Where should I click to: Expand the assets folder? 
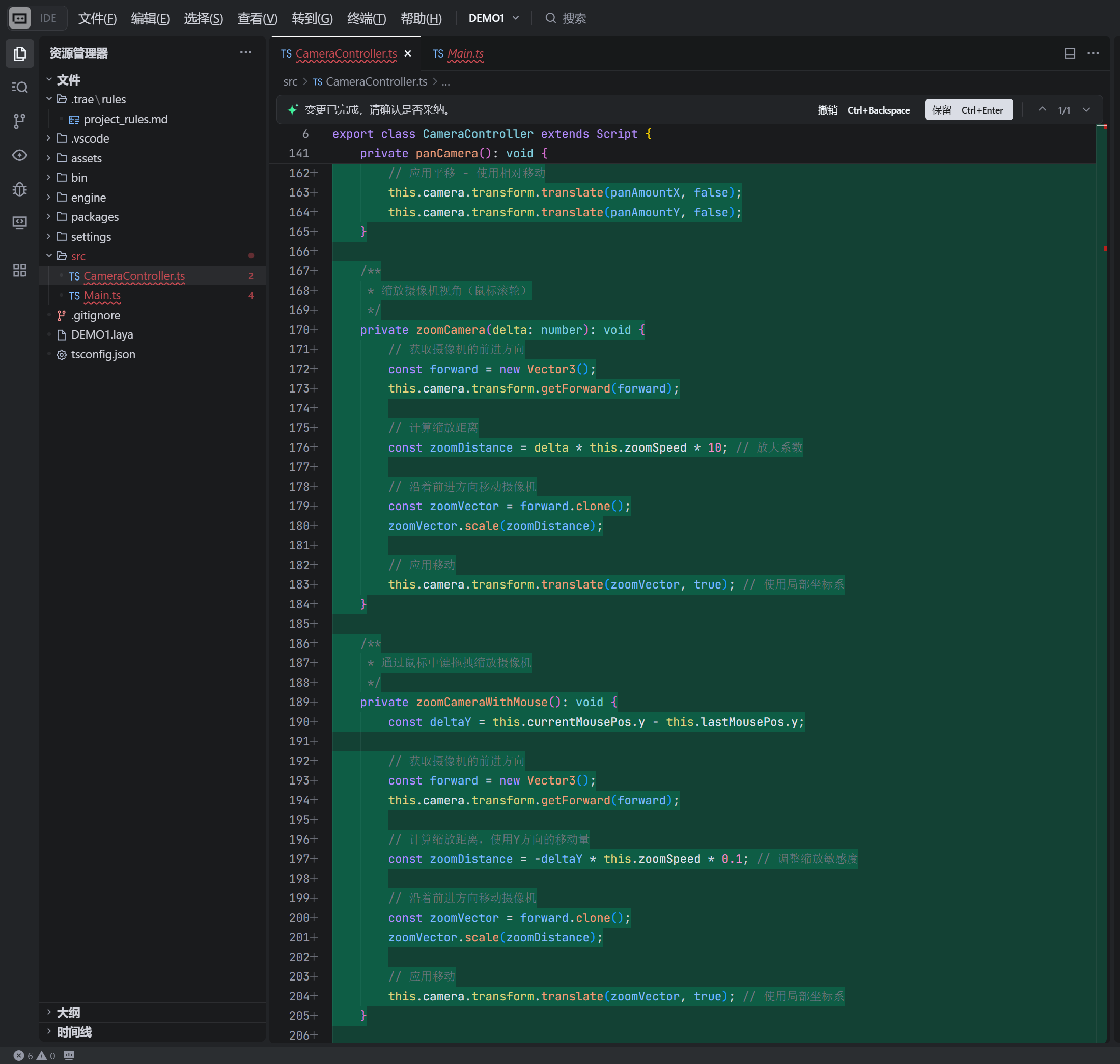86,158
